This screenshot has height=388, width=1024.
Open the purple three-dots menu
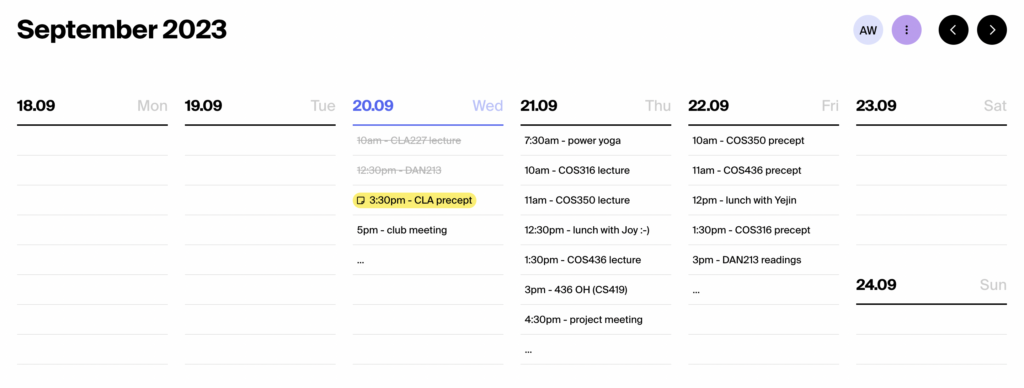pyautogui.click(x=906, y=30)
